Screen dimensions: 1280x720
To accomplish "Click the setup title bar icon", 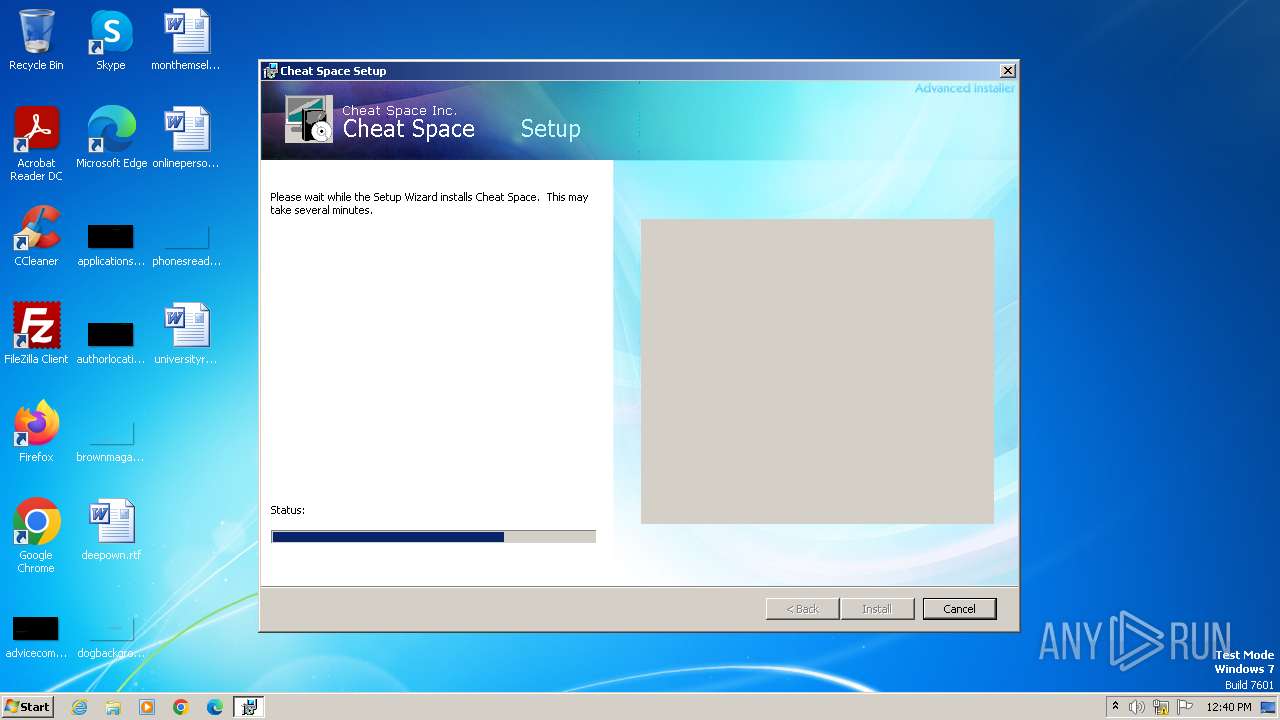I will [x=270, y=71].
